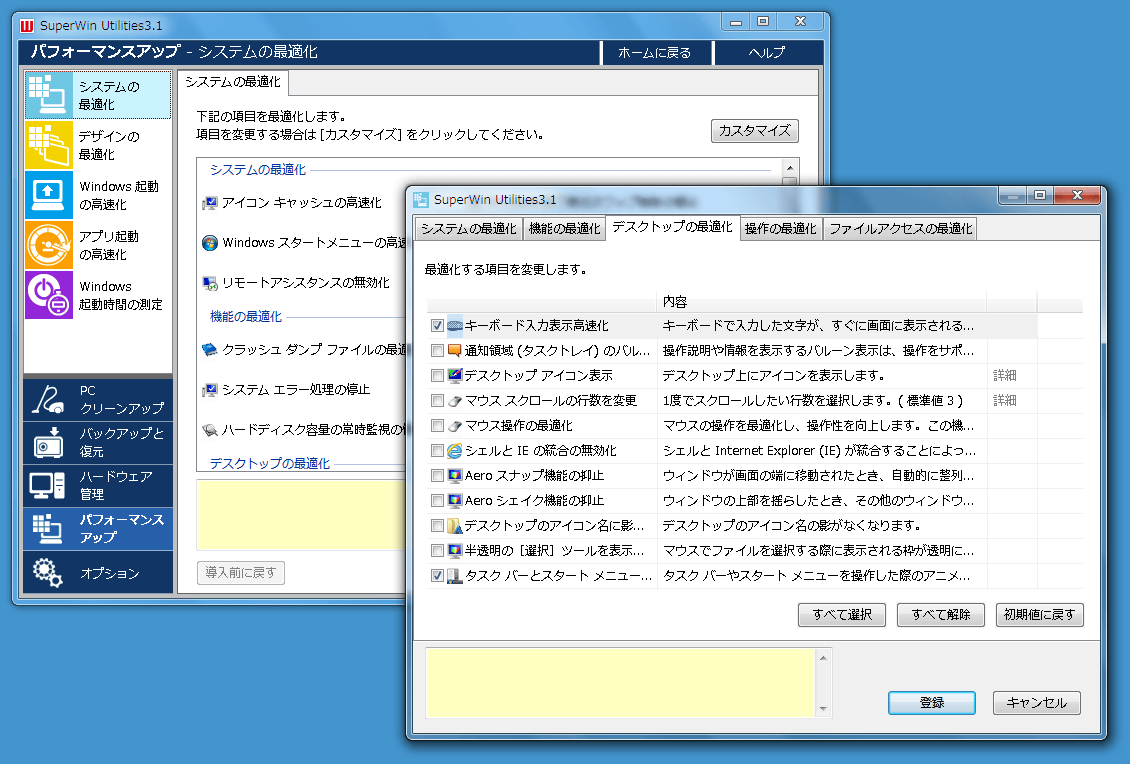Click 導入前に戻す button
This screenshot has width=1130, height=764.
point(241,573)
